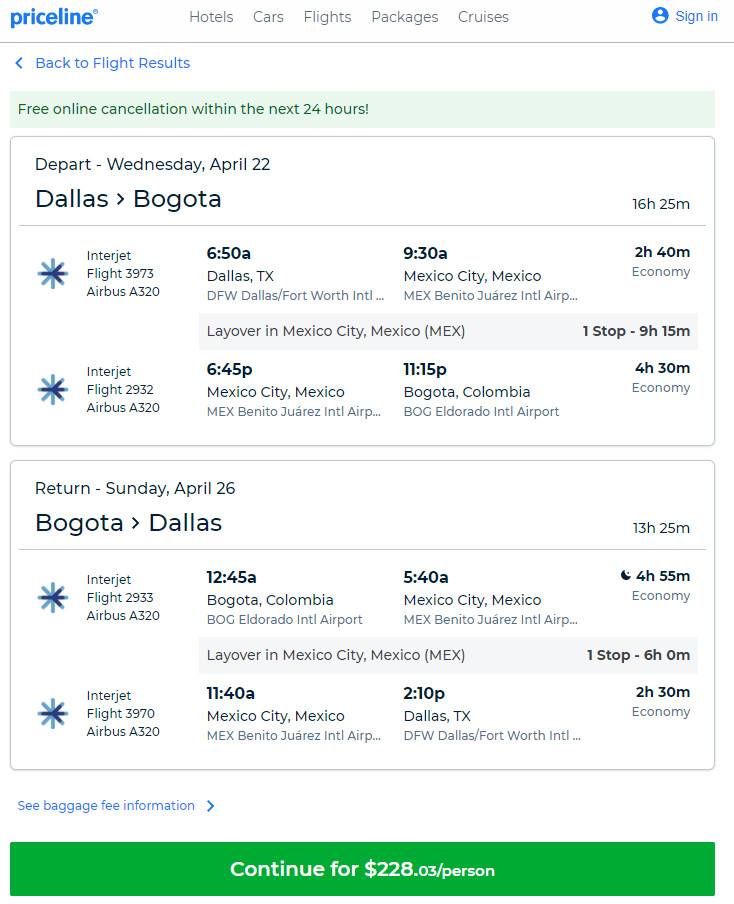734x904 pixels.
Task: Open the Cars tab
Action: click(268, 17)
